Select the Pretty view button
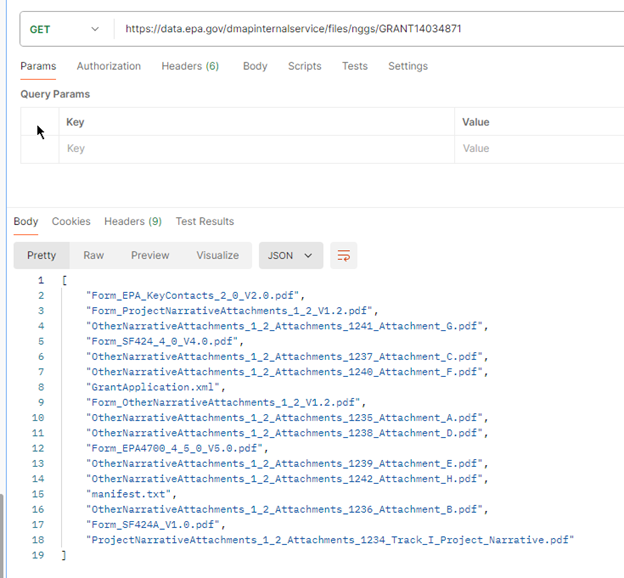This screenshot has height=578, width=624. pos(41,256)
